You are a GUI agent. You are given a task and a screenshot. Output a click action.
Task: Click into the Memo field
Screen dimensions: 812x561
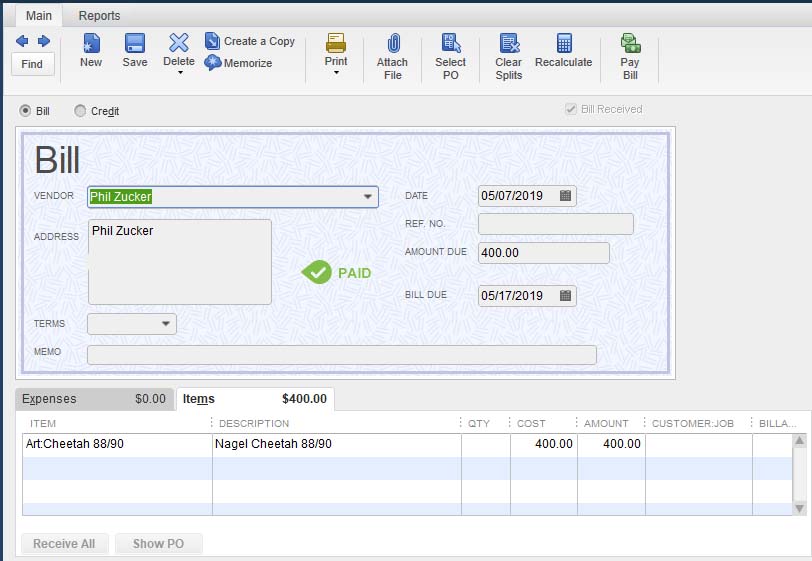point(341,355)
